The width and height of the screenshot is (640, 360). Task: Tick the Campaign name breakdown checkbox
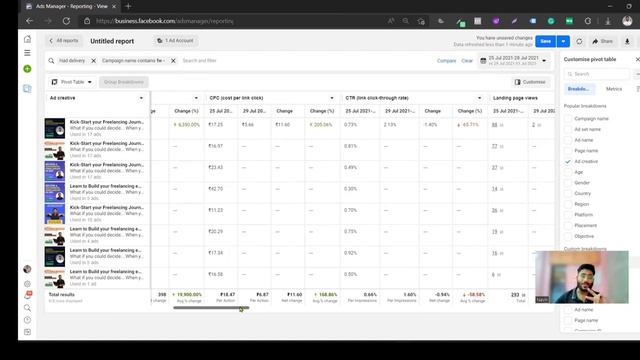(568, 119)
